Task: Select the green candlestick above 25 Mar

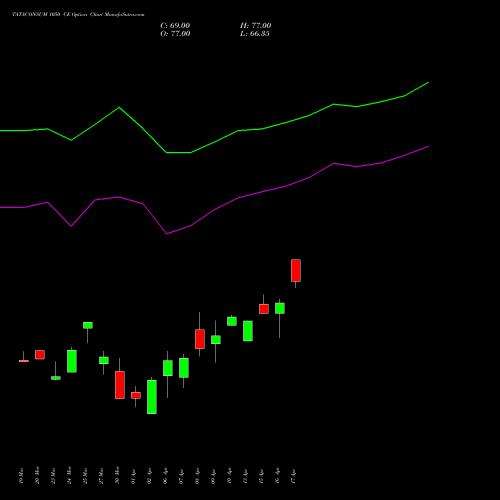Action: (88, 325)
